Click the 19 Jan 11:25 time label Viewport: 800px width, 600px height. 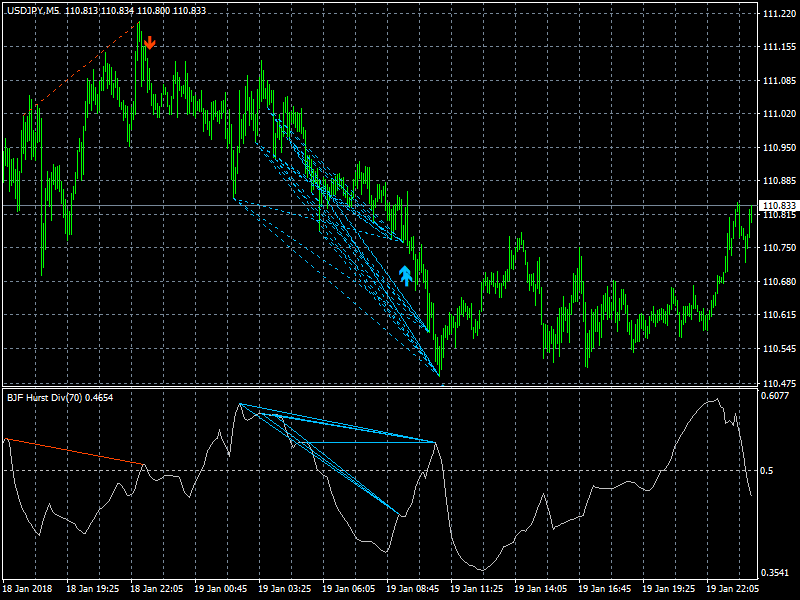click(x=477, y=589)
